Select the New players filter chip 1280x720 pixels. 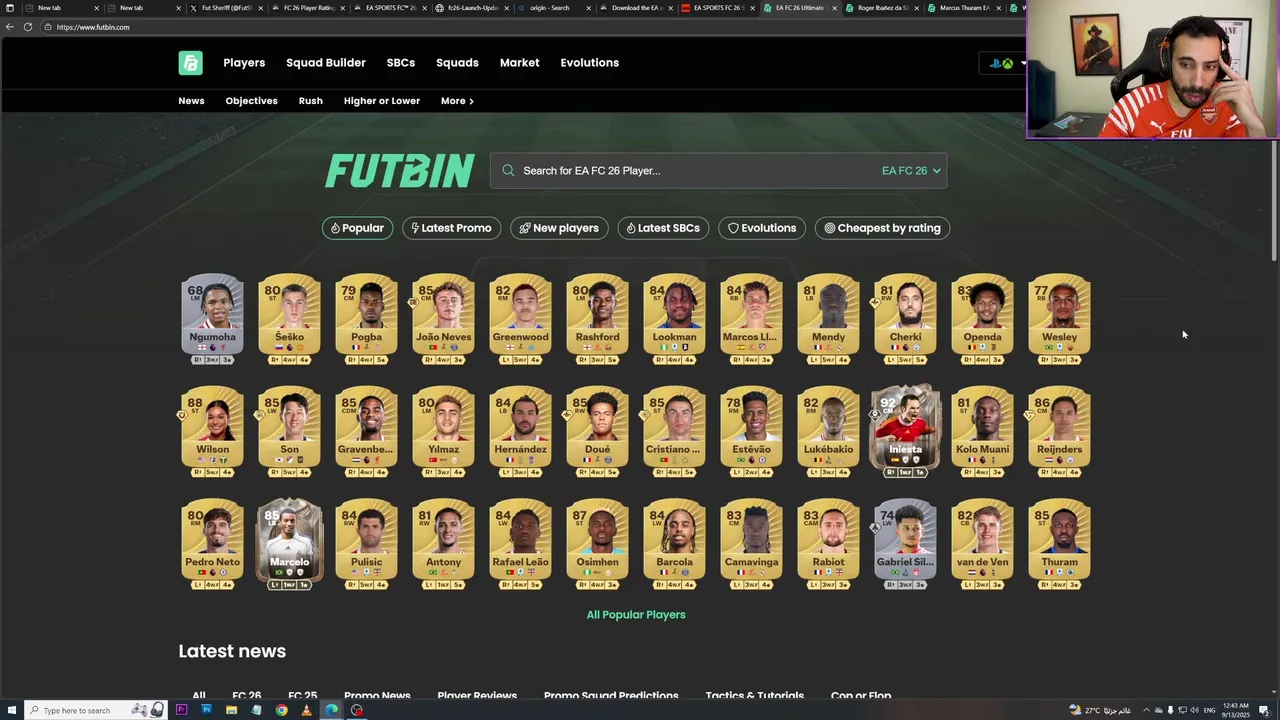click(560, 228)
